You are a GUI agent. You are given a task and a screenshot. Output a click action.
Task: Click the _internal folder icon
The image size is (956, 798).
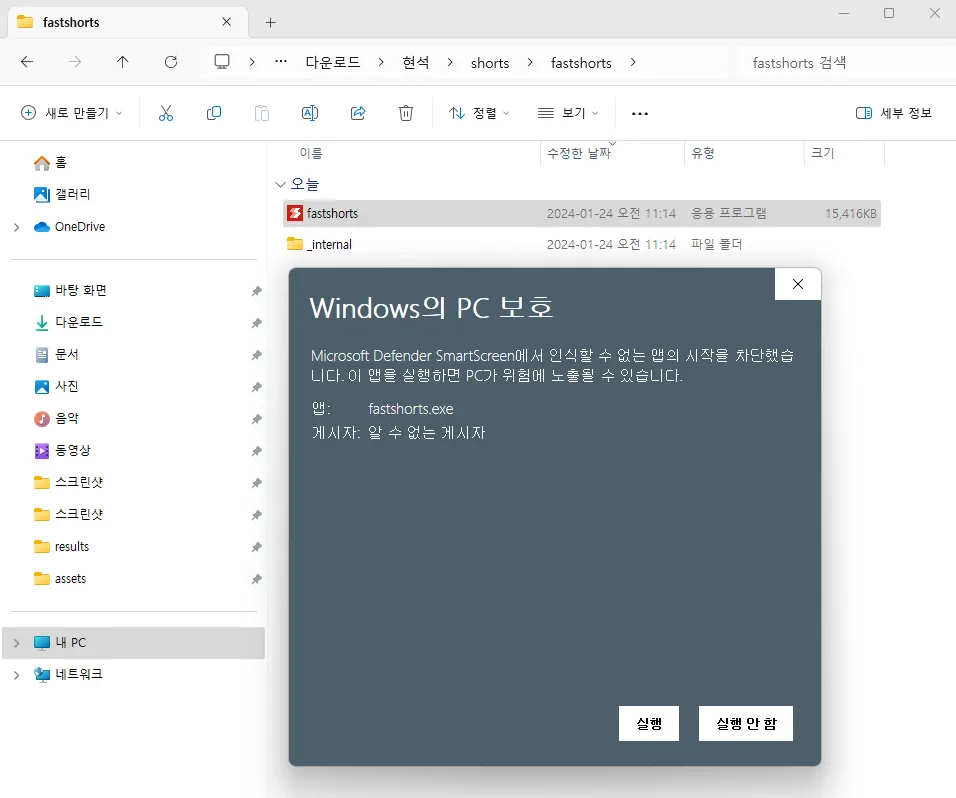click(x=295, y=244)
